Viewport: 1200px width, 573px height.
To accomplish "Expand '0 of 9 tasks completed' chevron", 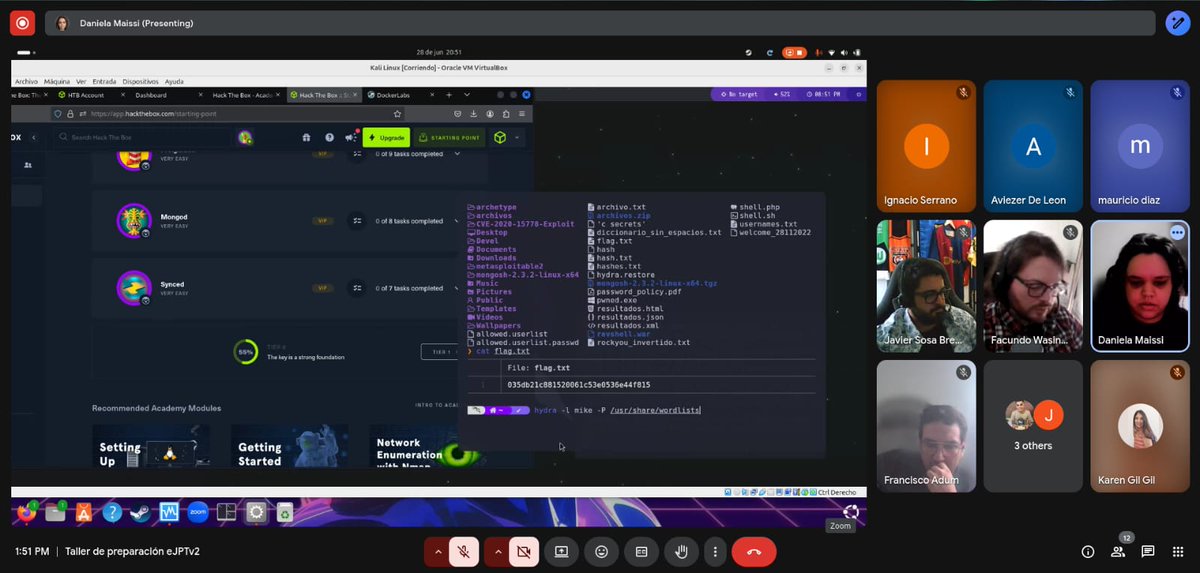I will [x=458, y=154].
